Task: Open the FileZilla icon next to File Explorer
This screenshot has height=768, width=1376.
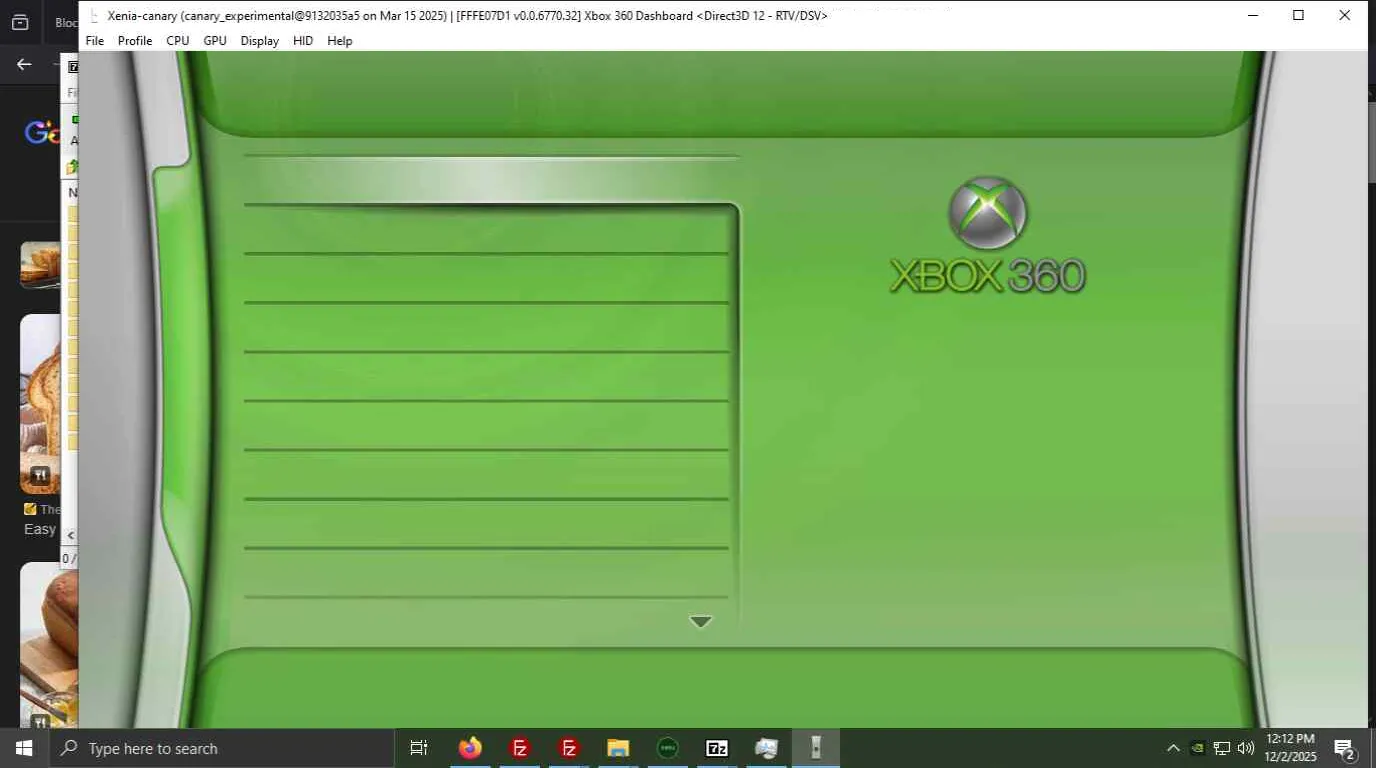Action: click(569, 748)
